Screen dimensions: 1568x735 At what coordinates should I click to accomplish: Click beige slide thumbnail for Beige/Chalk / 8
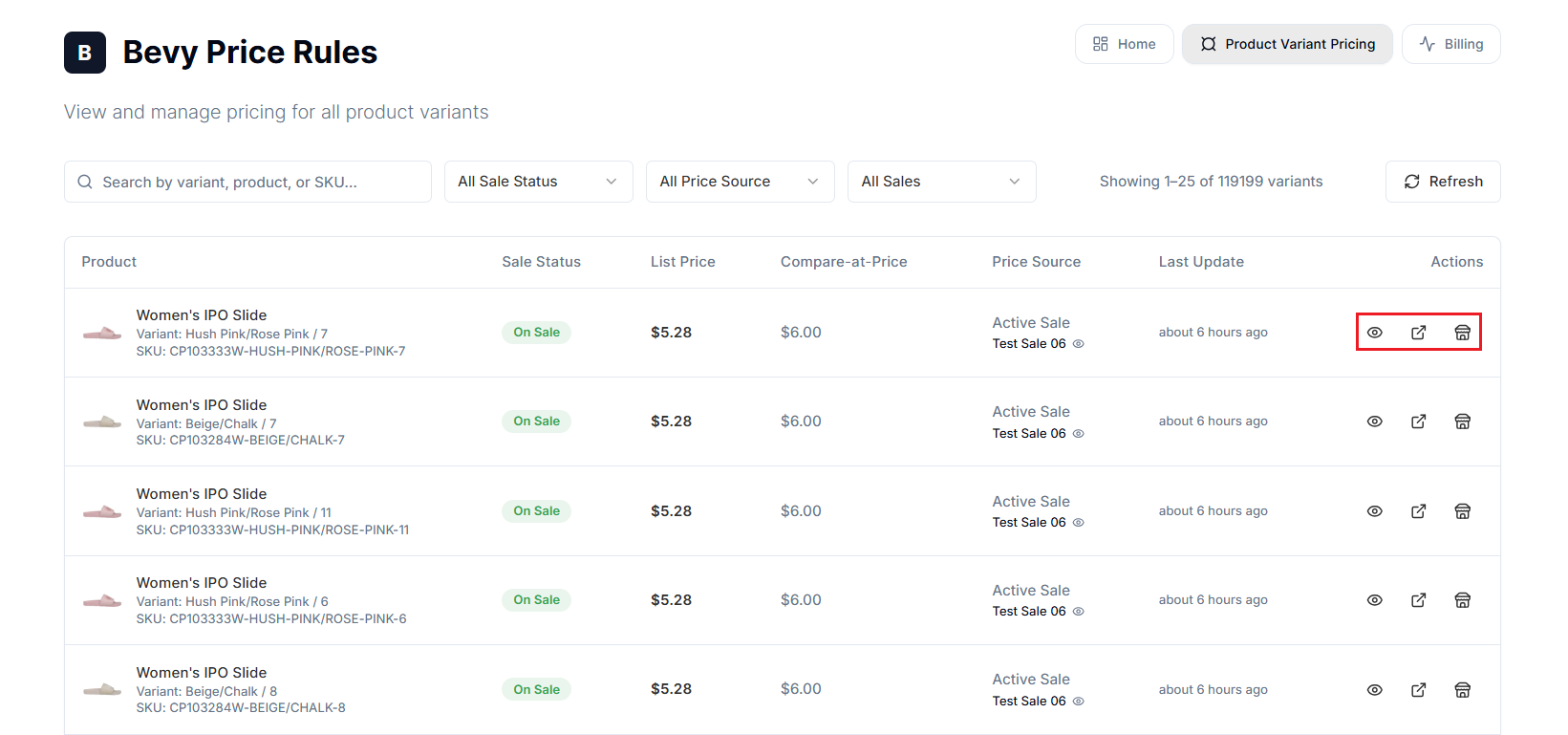pos(102,690)
